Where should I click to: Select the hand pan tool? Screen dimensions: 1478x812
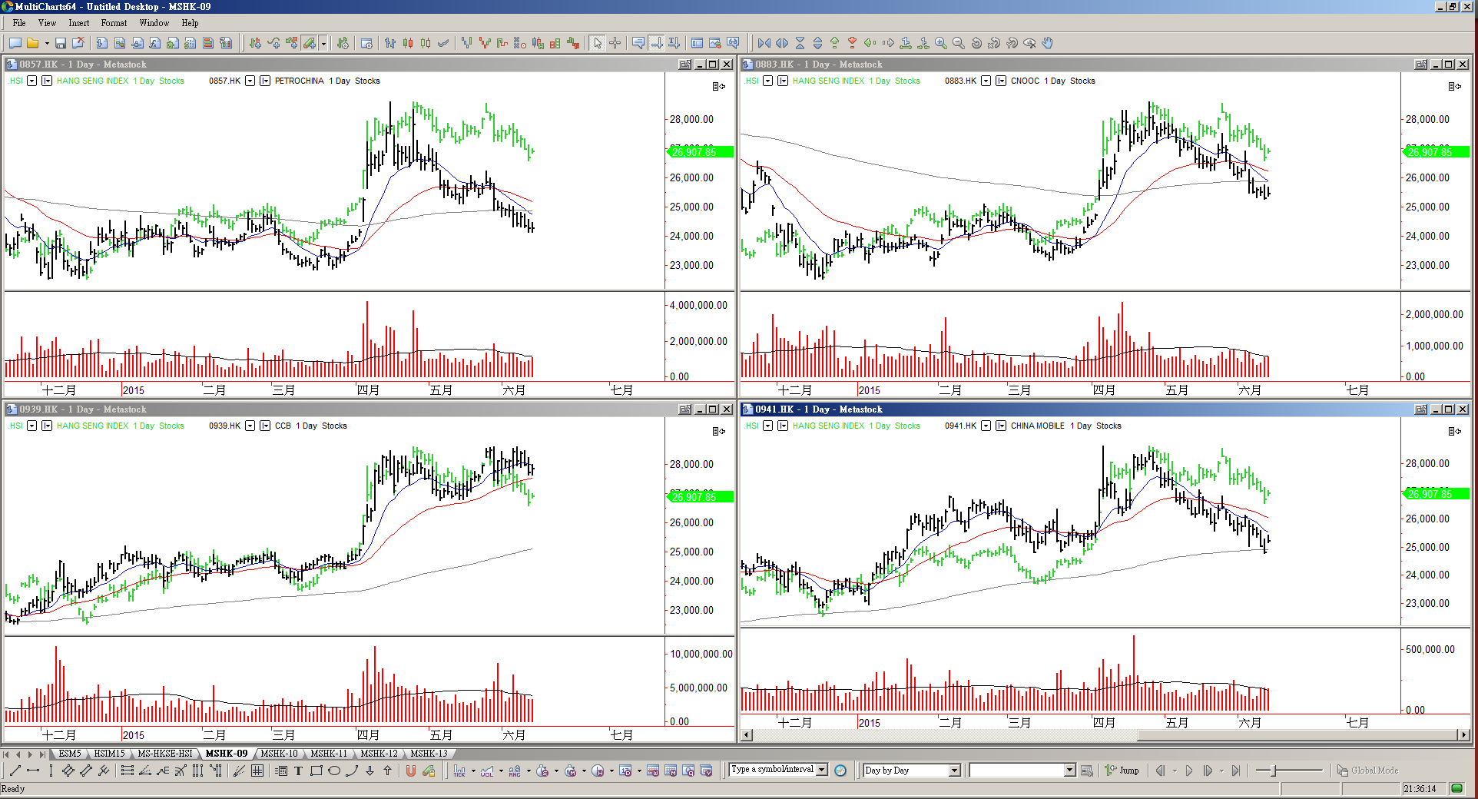pos(1048,44)
